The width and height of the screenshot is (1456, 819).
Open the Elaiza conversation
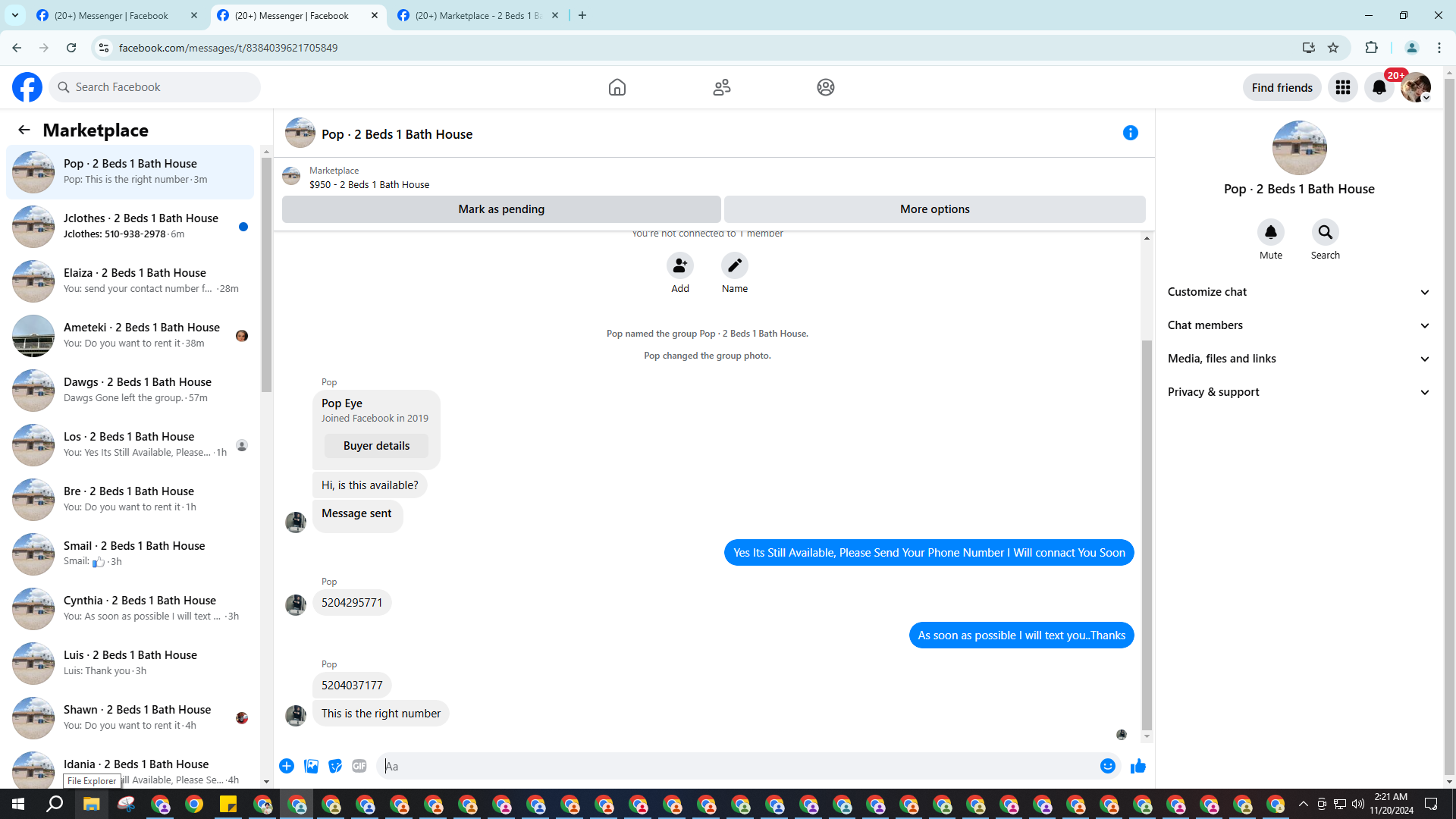(x=130, y=281)
